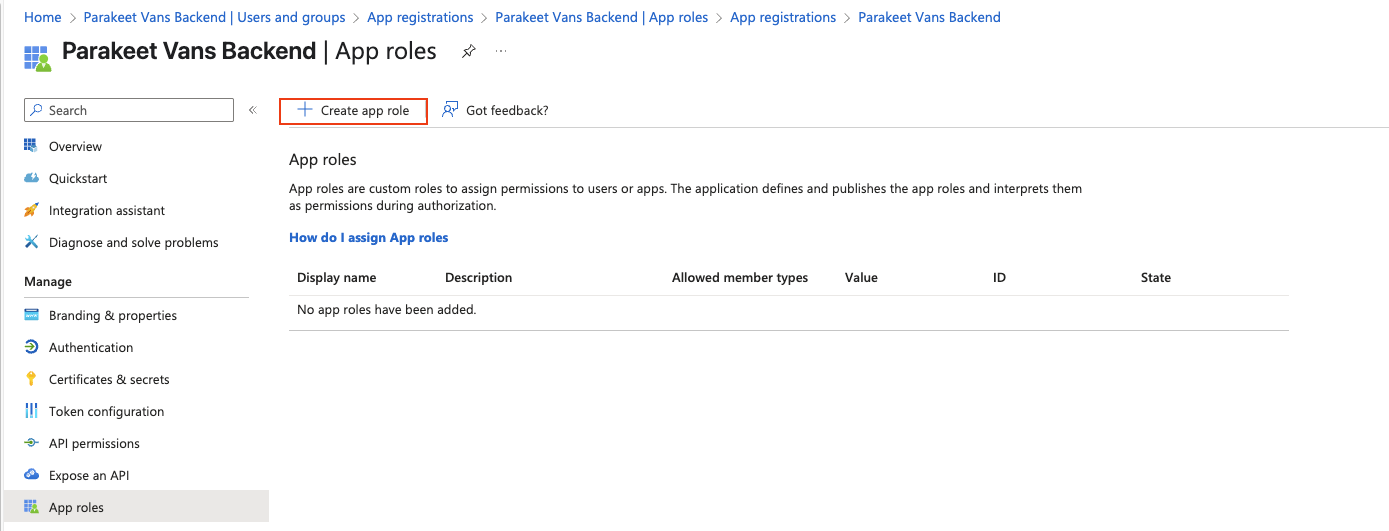The width and height of the screenshot is (1389, 531).
Task: Click ID column header
Action: click(999, 277)
